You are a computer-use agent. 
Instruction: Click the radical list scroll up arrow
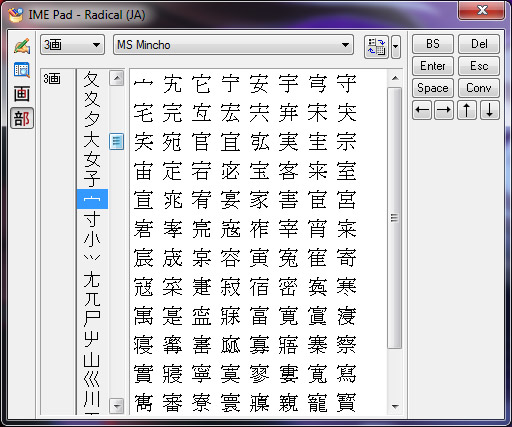pyautogui.click(x=117, y=78)
